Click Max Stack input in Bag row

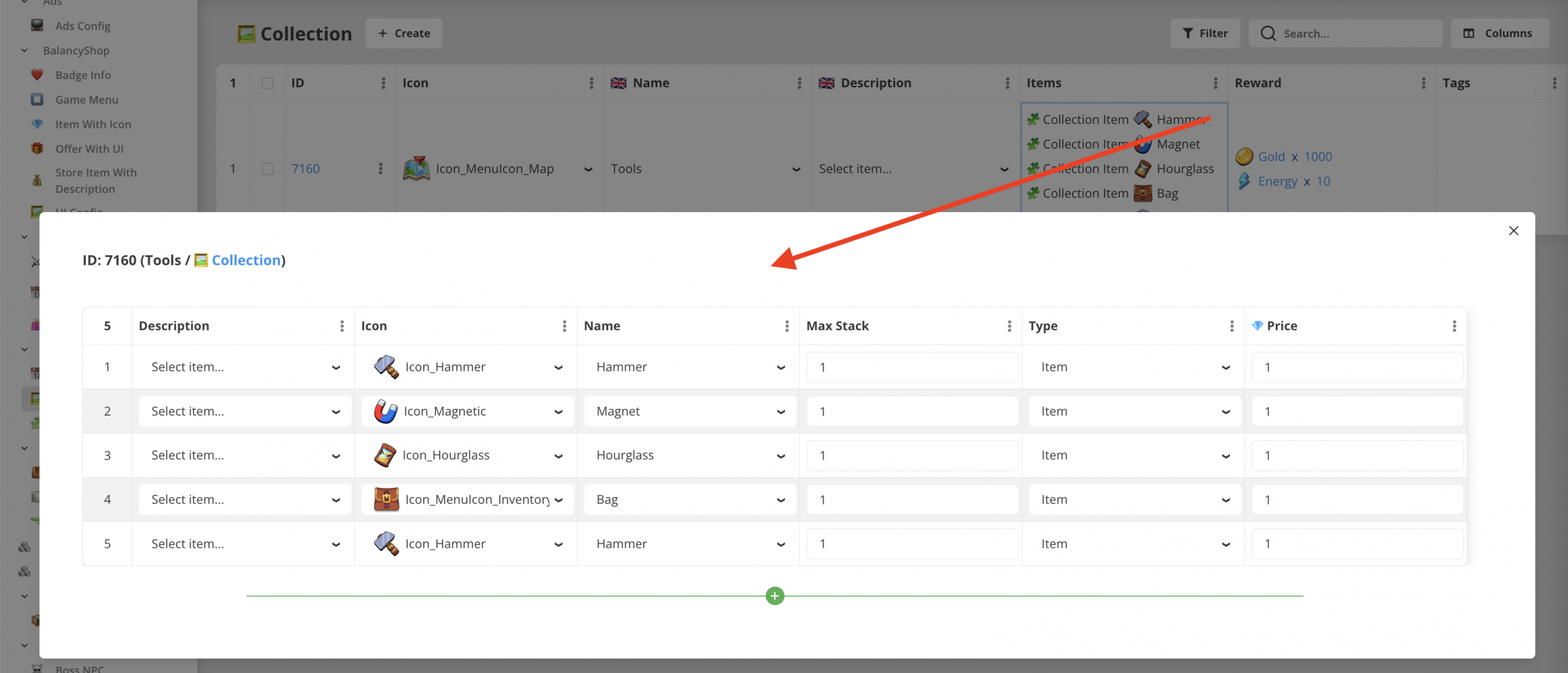(911, 500)
